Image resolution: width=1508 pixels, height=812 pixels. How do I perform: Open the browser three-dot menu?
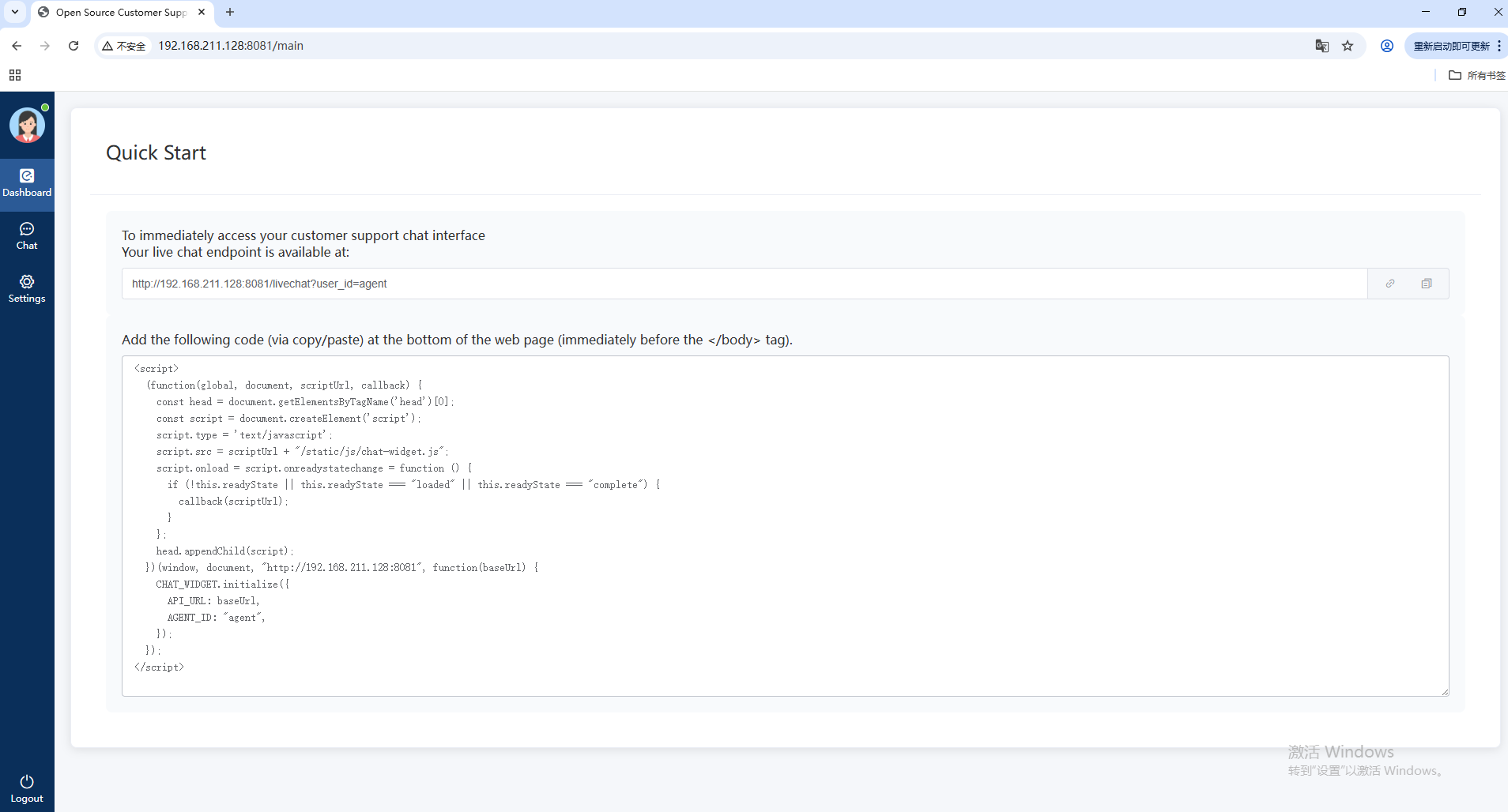click(x=1499, y=46)
